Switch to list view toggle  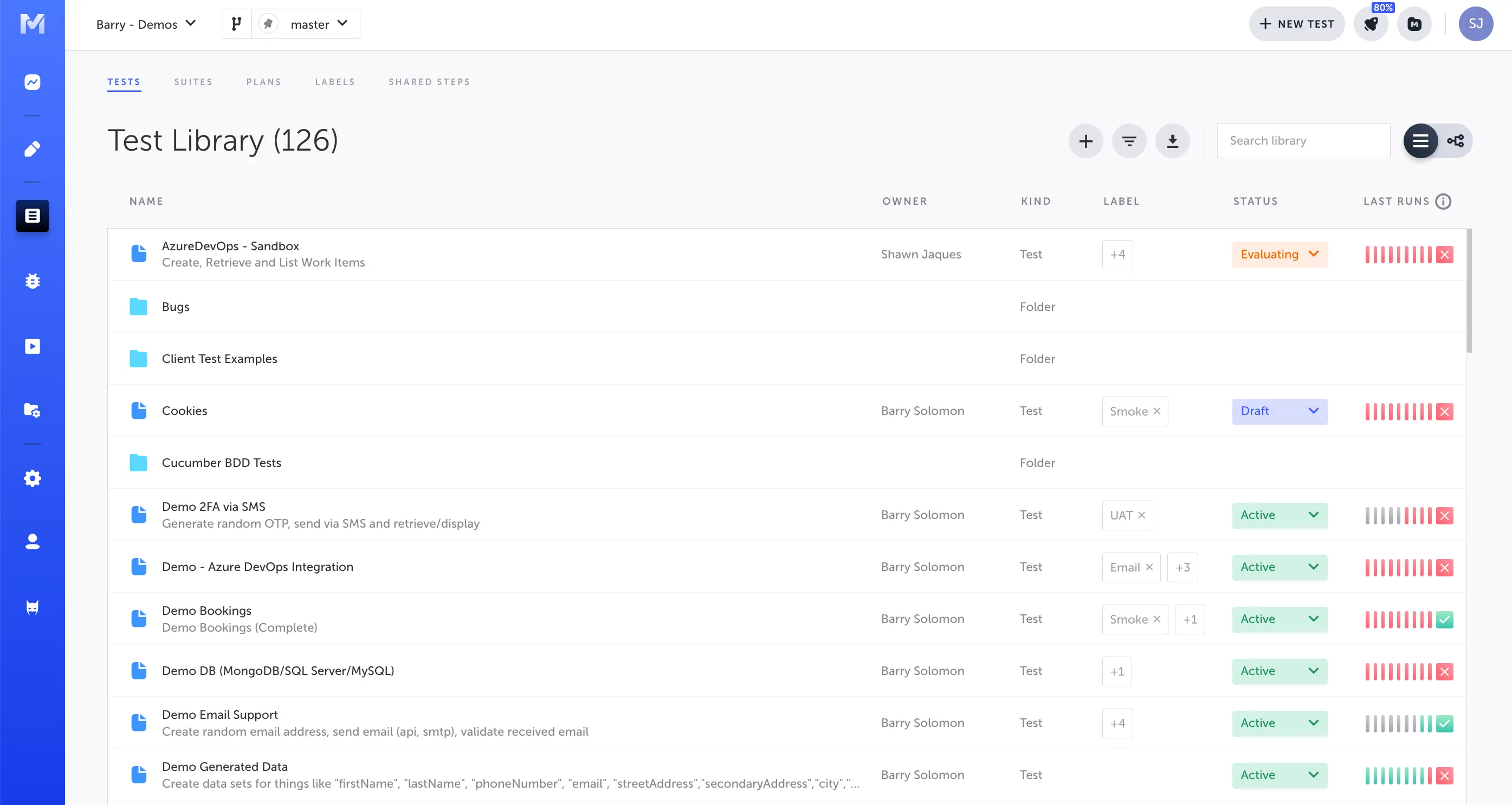[1420, 141]
